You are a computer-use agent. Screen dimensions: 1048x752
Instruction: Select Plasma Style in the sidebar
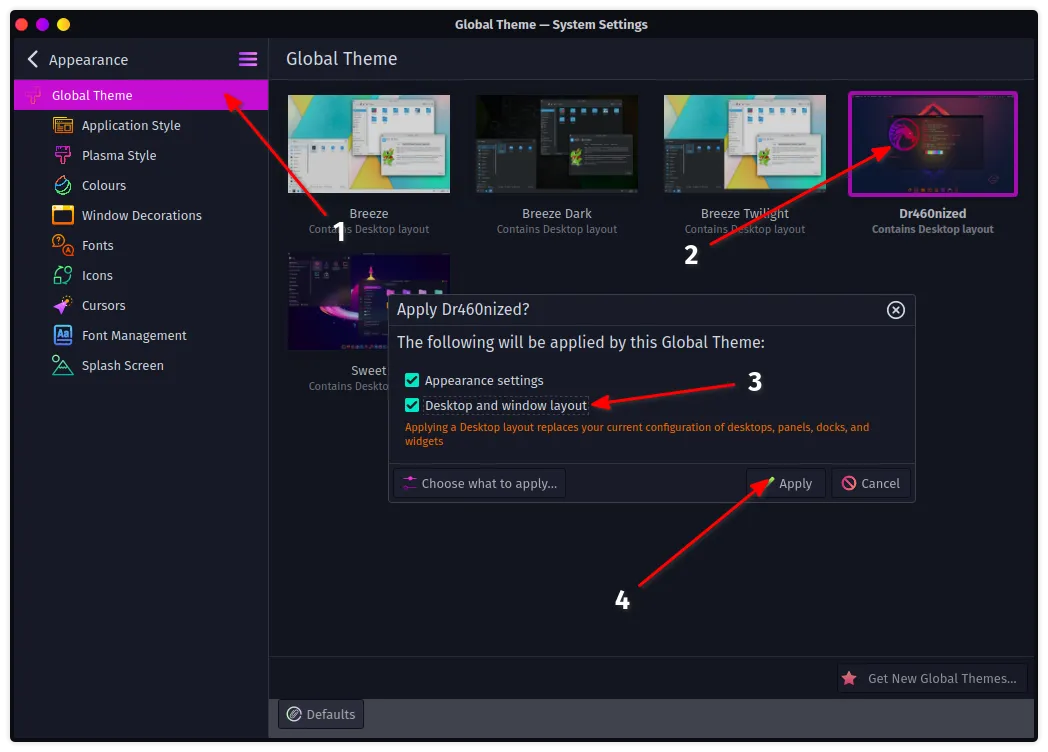pos(141,155)
